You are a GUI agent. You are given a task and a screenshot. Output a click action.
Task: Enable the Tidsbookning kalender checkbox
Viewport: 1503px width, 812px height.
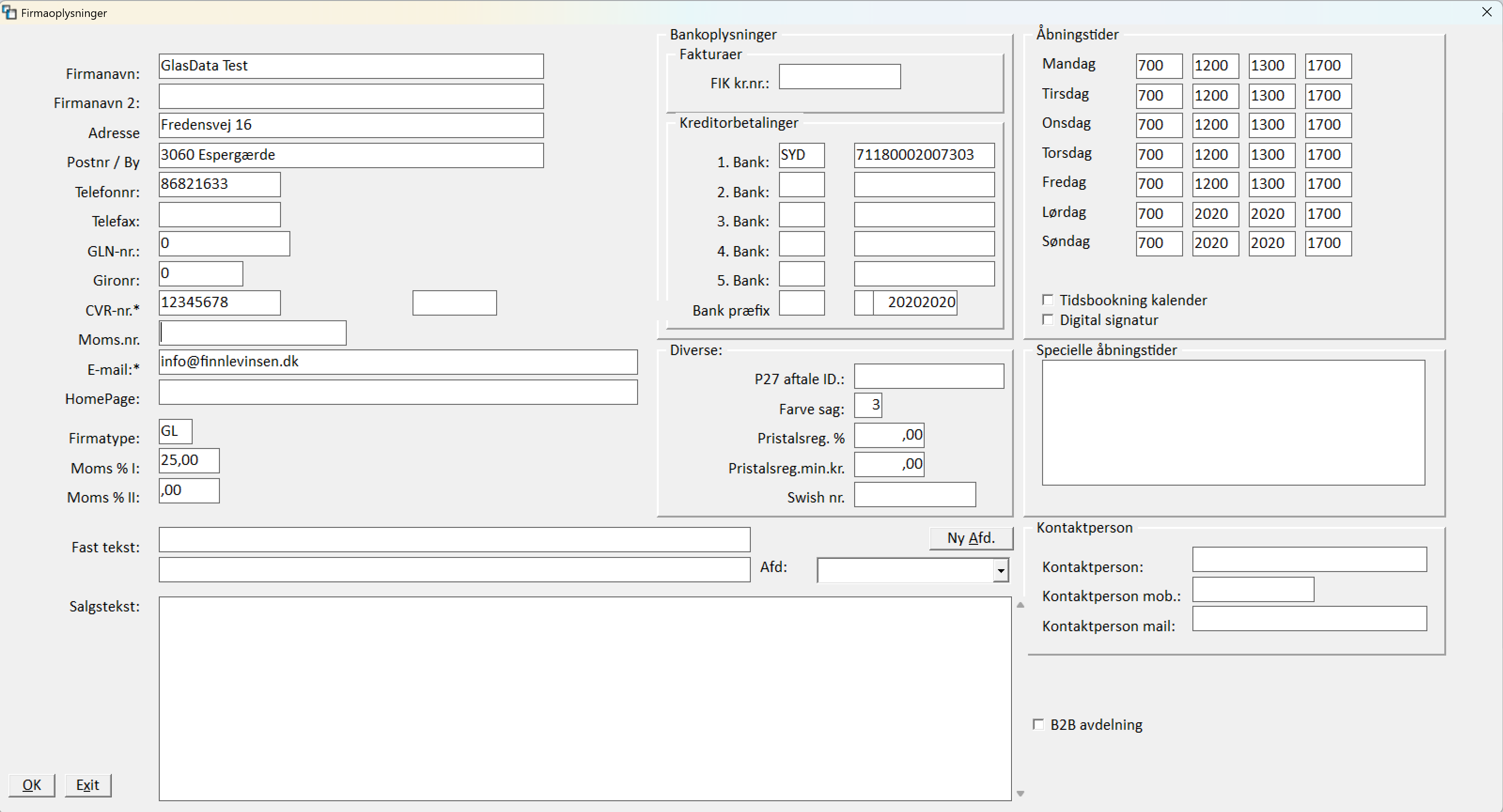[1048, 300]
